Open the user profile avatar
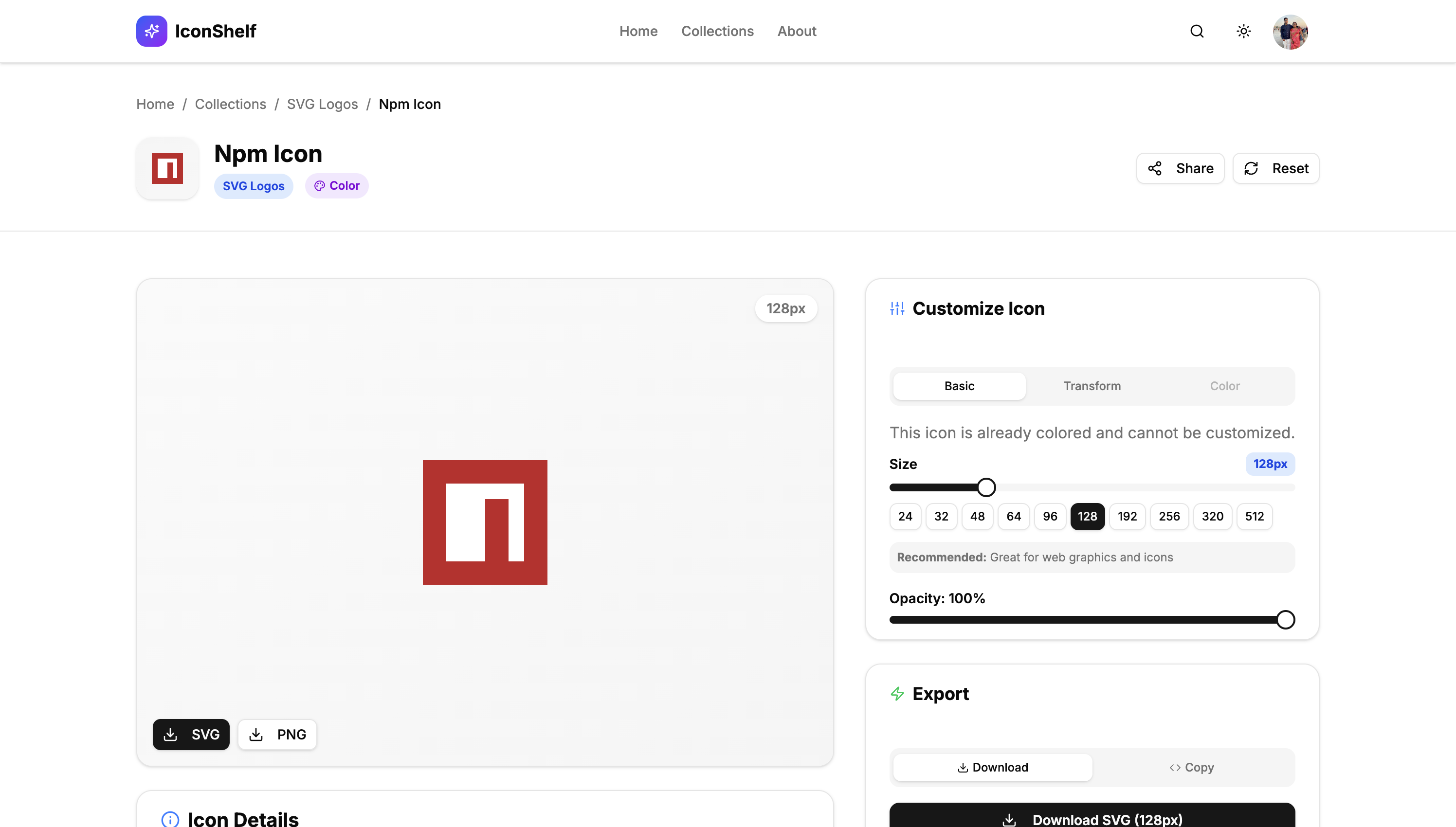Viewport: 1456px width, 827px height. tap(1290, 32)
